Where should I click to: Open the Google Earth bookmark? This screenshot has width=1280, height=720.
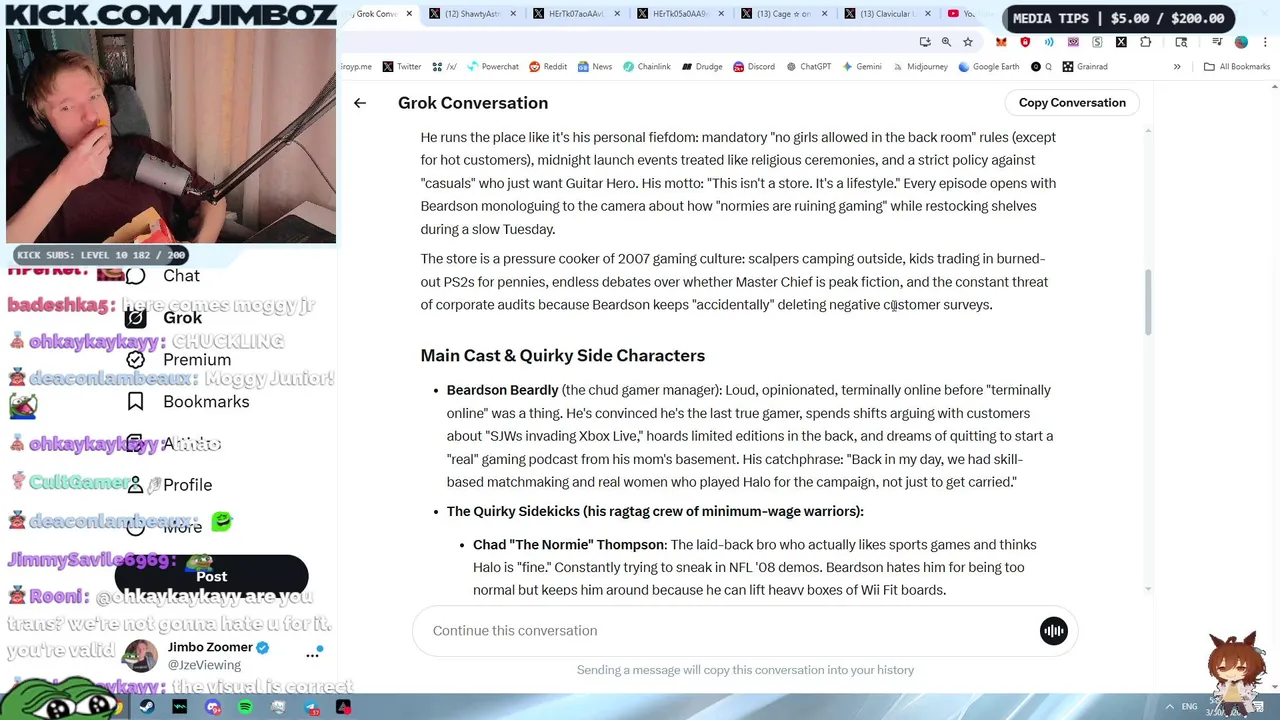point(989,67)
